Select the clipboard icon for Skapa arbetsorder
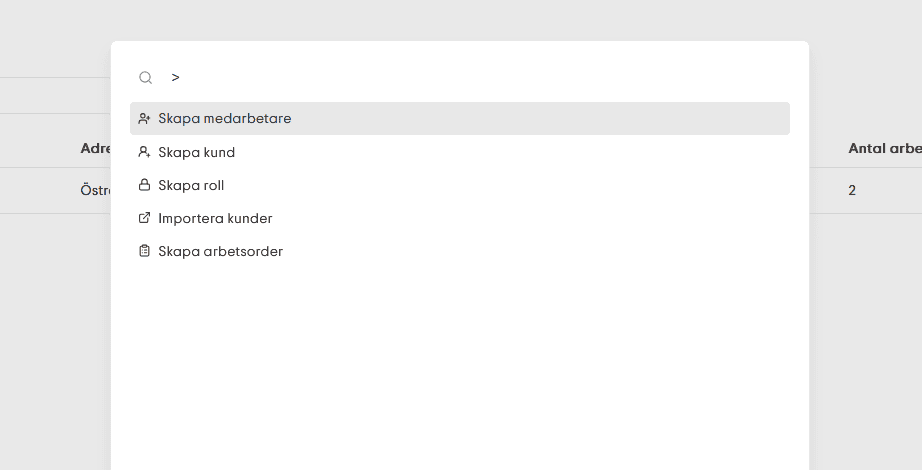This screenshot has height=470, width=922. click(x=144, y=251)
